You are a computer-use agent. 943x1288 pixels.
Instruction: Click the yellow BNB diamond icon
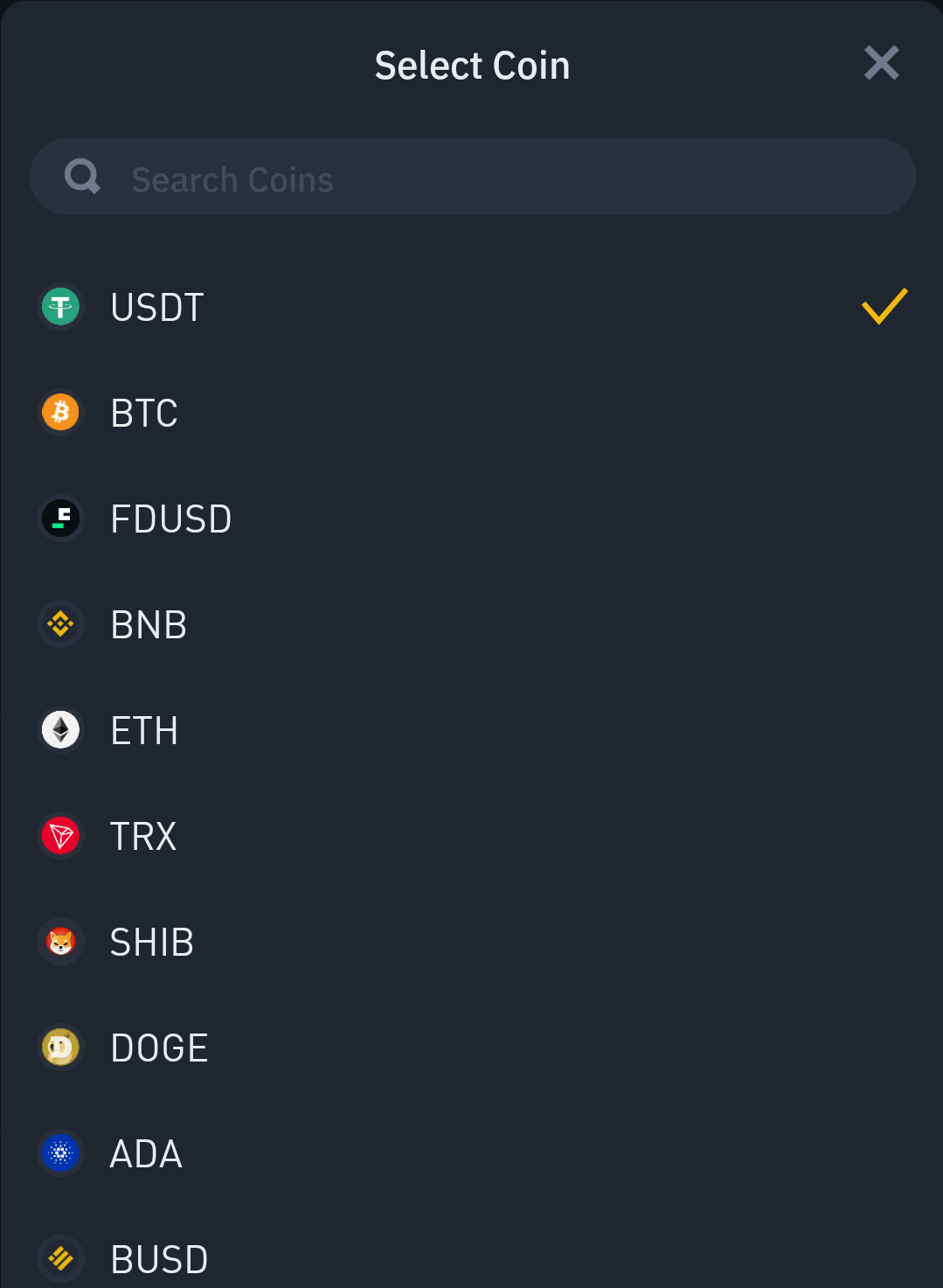pyautogui.click(x=60, y=624)
